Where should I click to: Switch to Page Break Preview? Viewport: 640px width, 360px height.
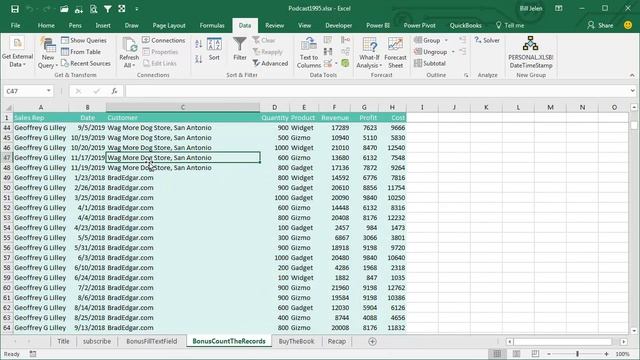[x=535, y=354]
